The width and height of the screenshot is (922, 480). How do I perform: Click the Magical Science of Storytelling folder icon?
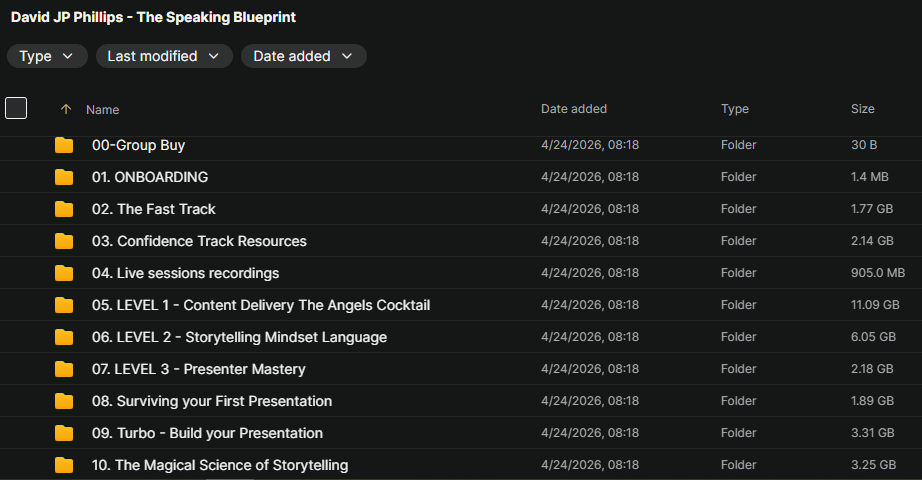64,465
